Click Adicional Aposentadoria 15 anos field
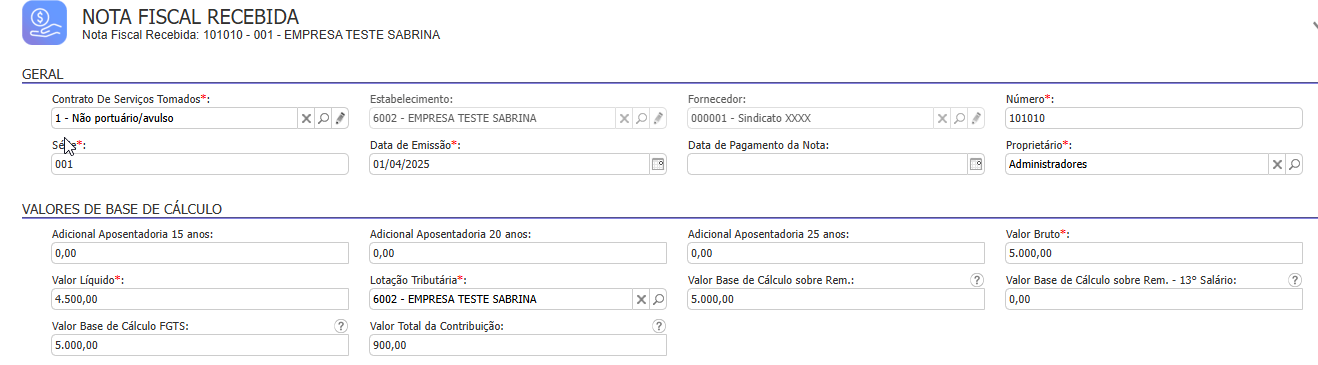This screenshot has height=365, width=1318. tap(200, 253)
